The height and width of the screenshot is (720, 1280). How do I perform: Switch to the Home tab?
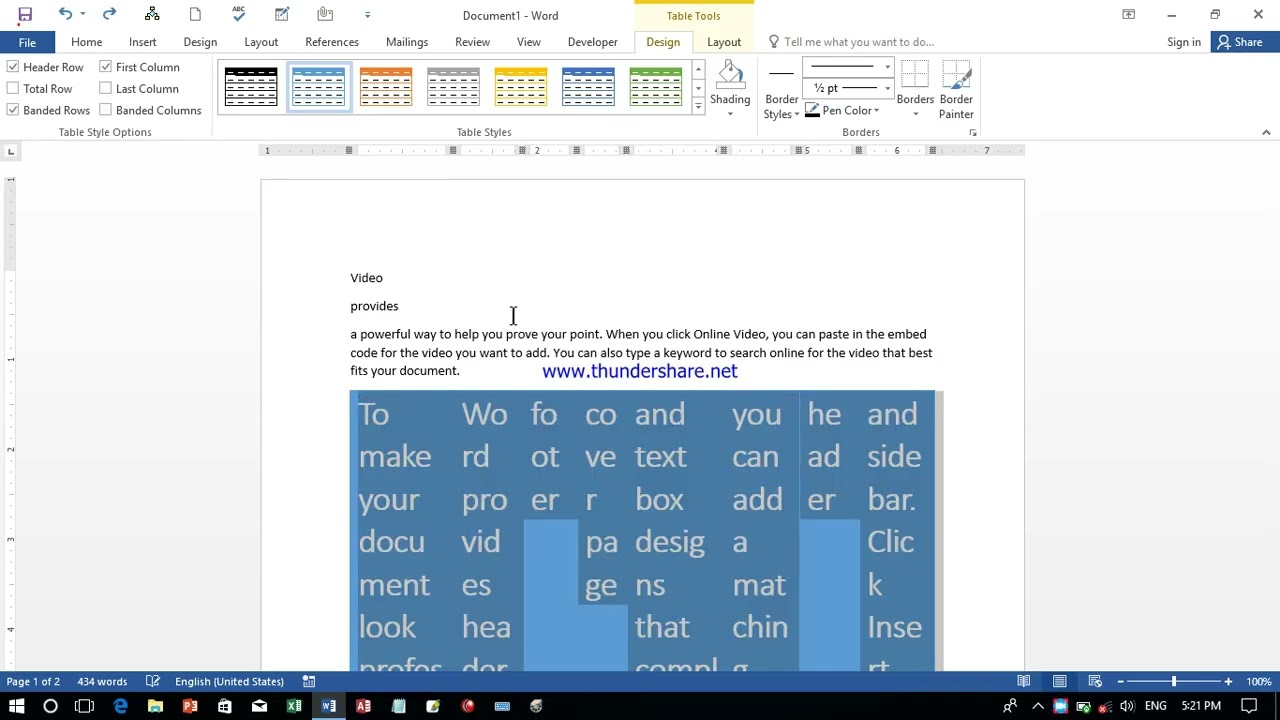[x=86, y=42]
